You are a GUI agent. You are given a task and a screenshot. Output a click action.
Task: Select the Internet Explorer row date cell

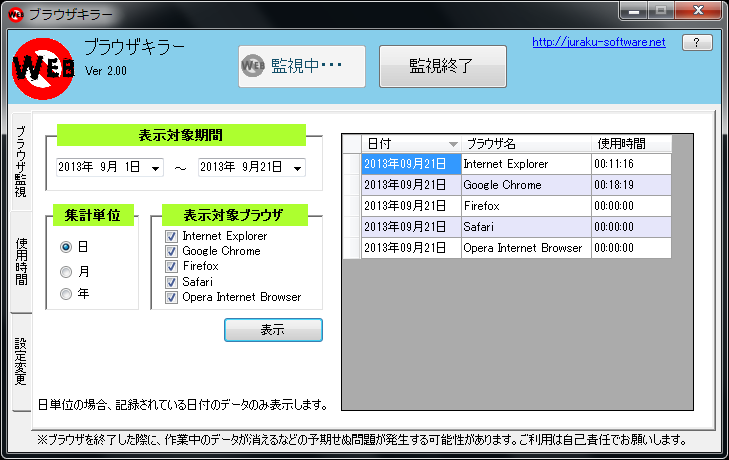(x=411, y=164)
